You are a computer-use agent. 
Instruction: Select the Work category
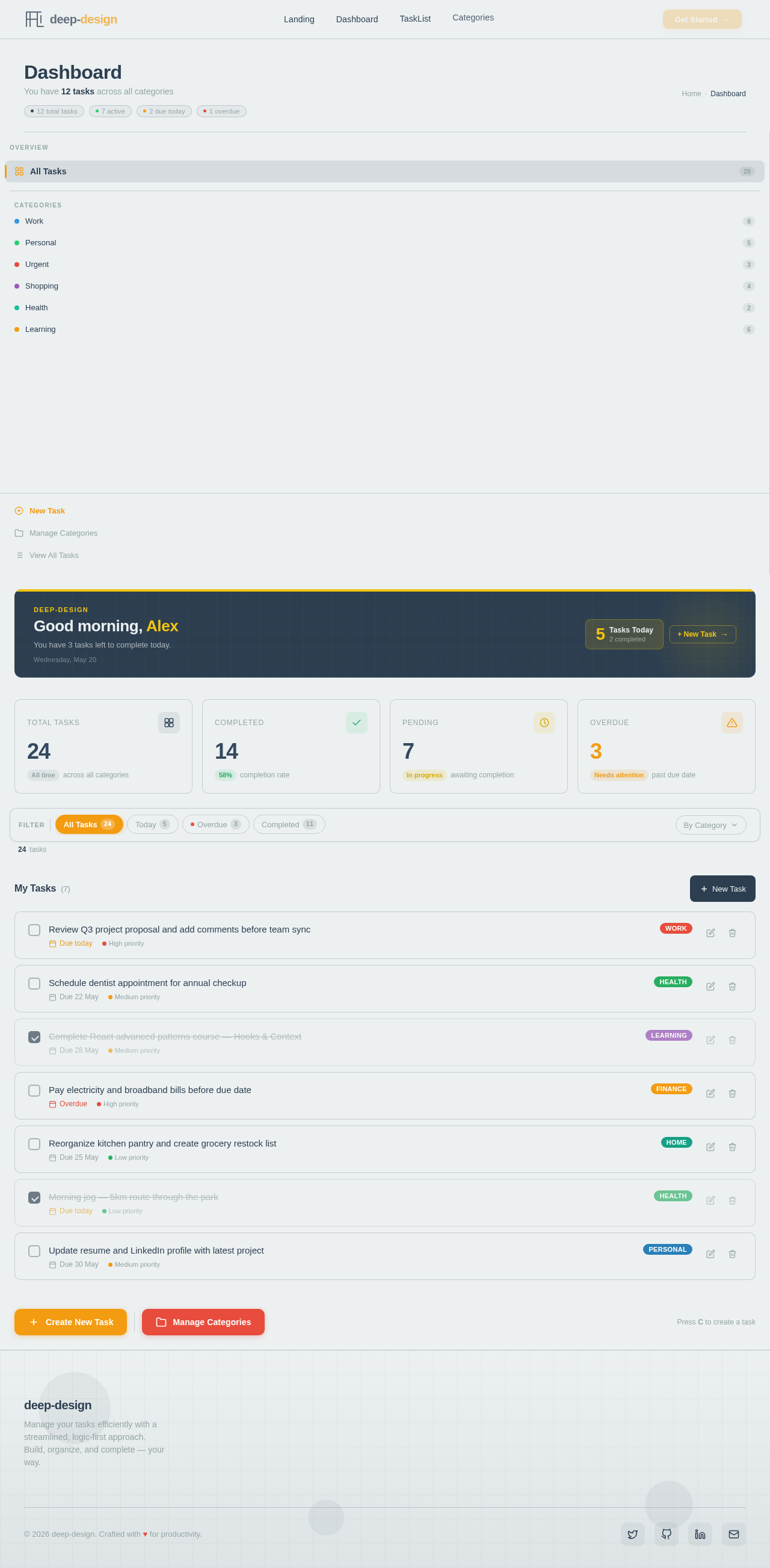[x=384, y=222]
